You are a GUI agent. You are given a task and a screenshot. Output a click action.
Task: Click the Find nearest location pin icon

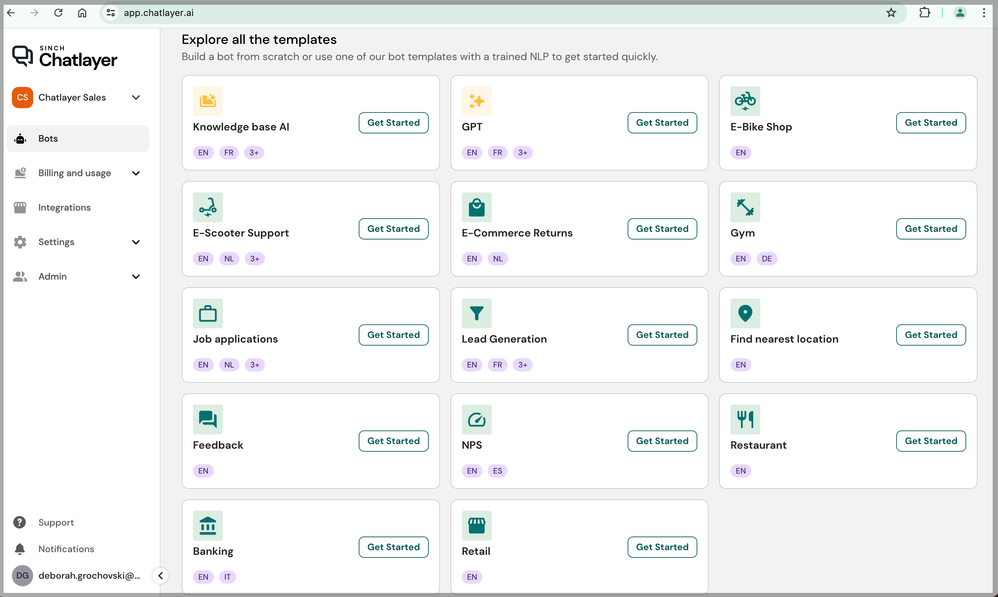(x=745, y=313)
